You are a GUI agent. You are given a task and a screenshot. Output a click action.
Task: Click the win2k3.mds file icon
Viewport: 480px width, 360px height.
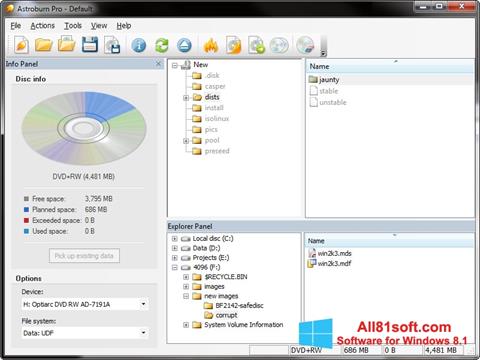pos(312,253)
